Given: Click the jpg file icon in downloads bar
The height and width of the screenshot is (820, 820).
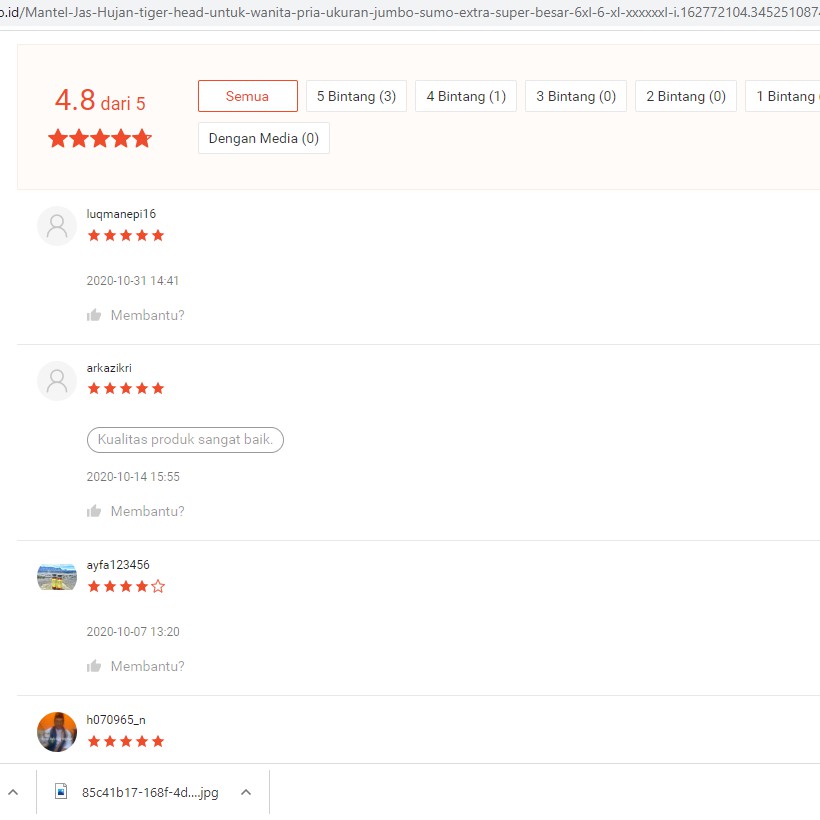Looking at the screenshot, I should click(61, 791).
